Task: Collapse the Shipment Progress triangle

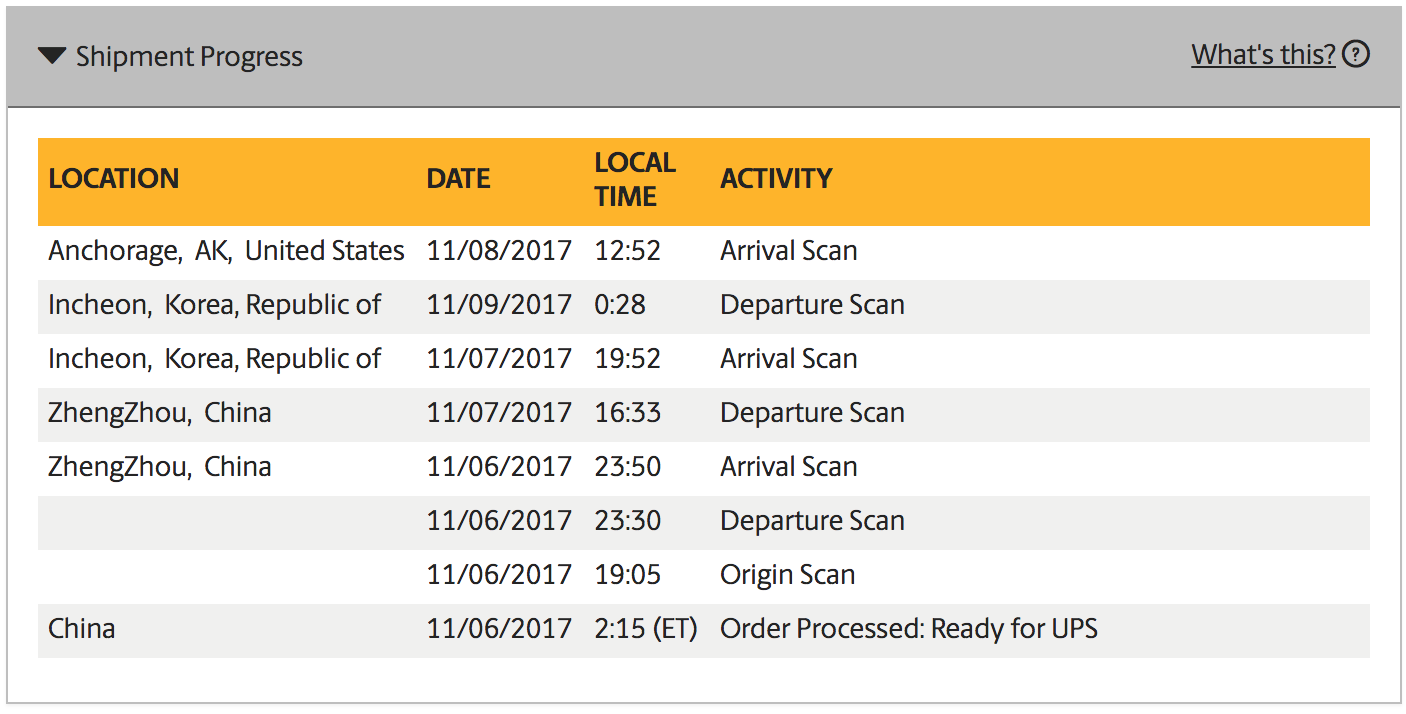Action: tap(52, 56)
